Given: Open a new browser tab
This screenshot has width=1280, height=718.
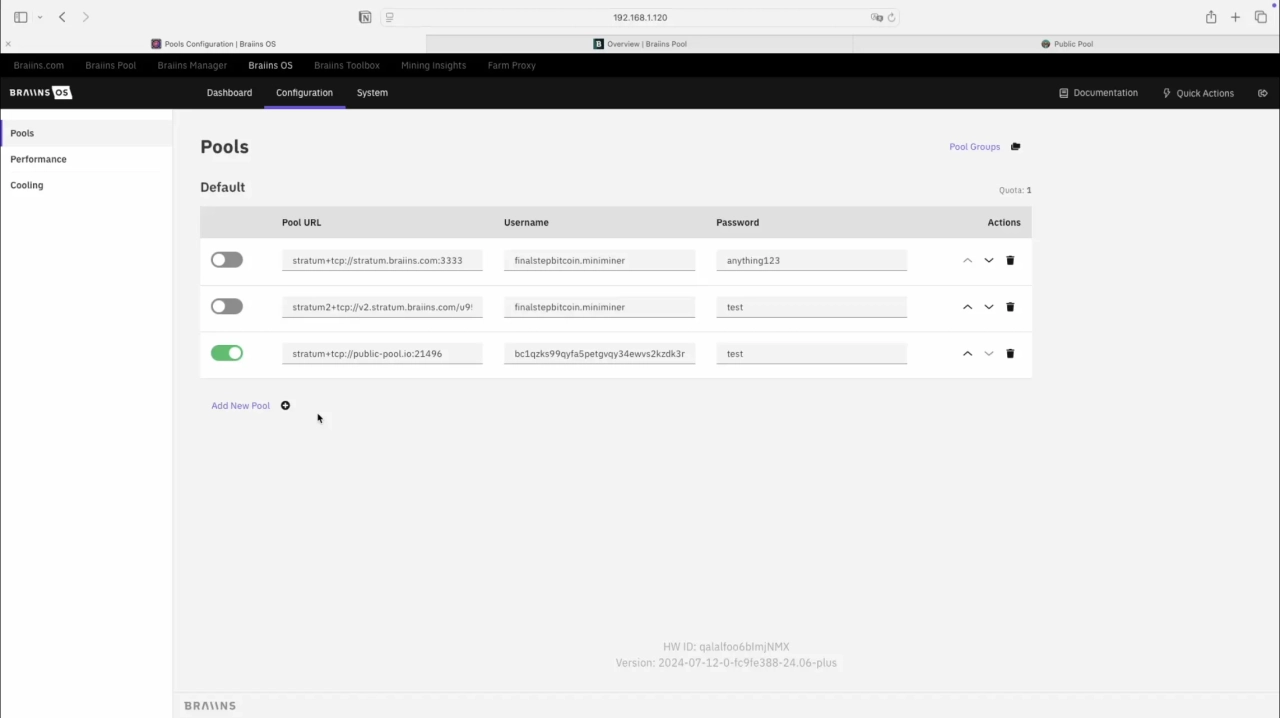Looking at the screenshot, I should click(x=1235, y=17).
